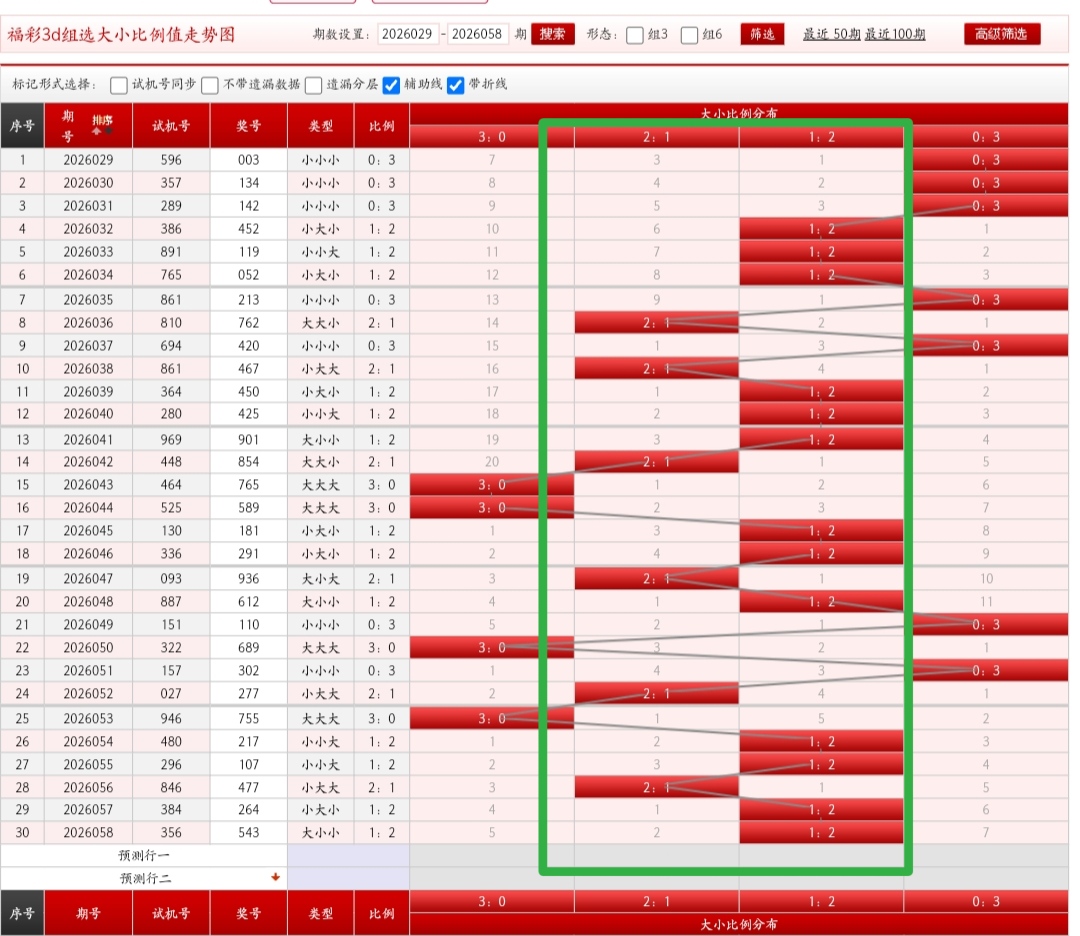Uncheck the 辅助线 checkbox
Screen dimensions: 1080x936
pos(392,85)
